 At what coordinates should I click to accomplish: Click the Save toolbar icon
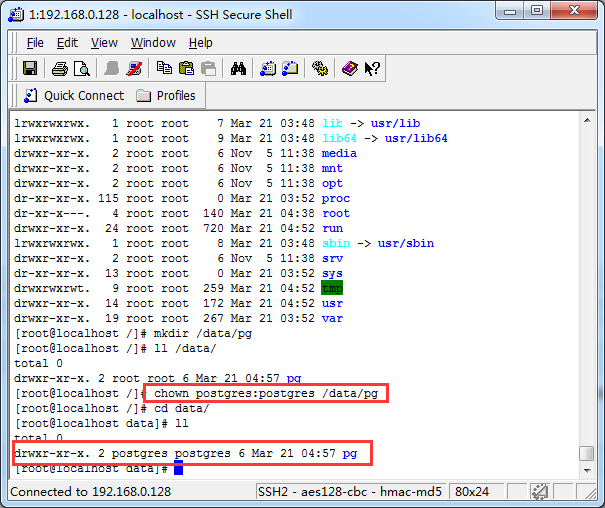coord(30,69)
